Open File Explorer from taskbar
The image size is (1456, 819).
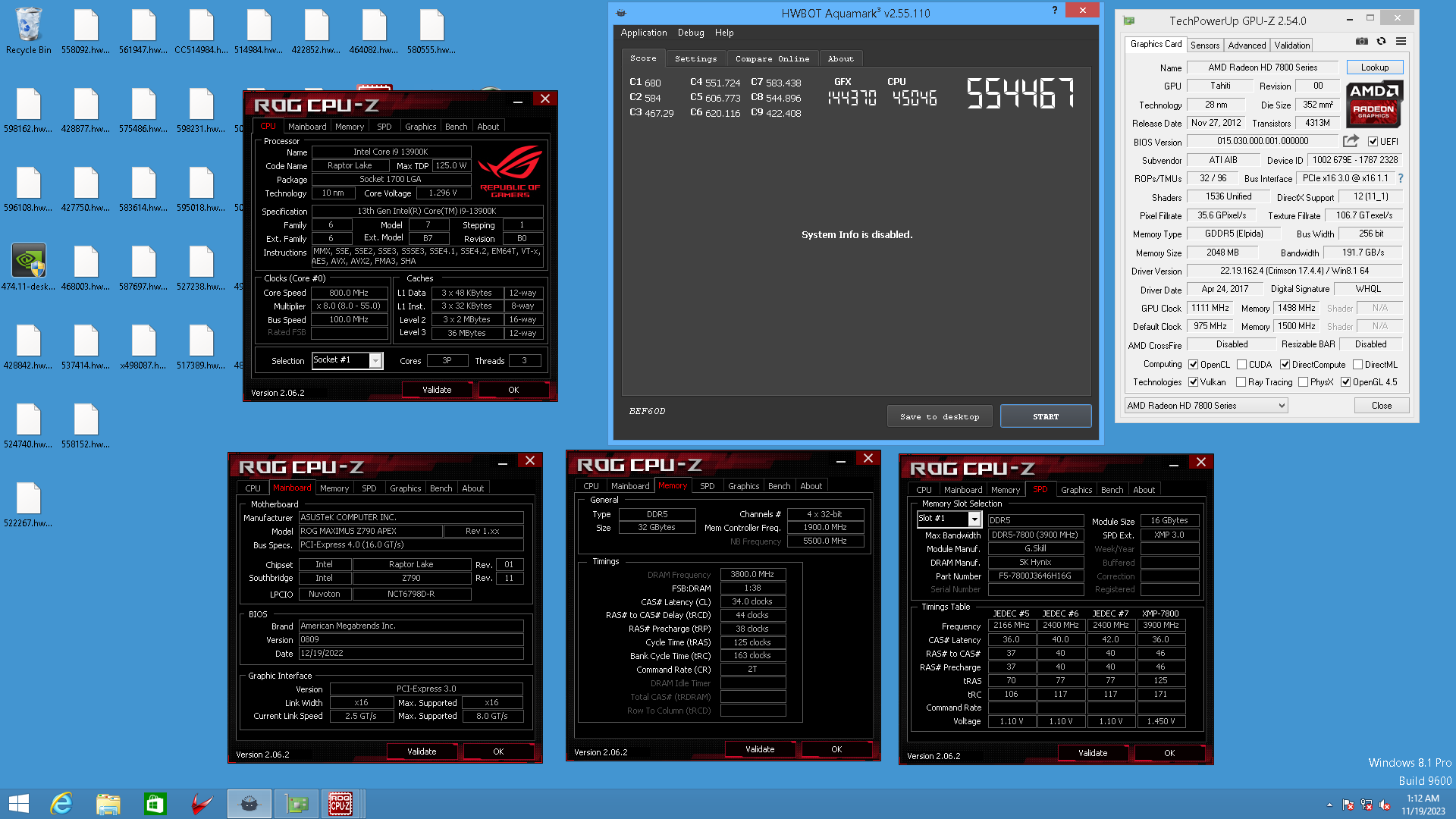(108, 804)
